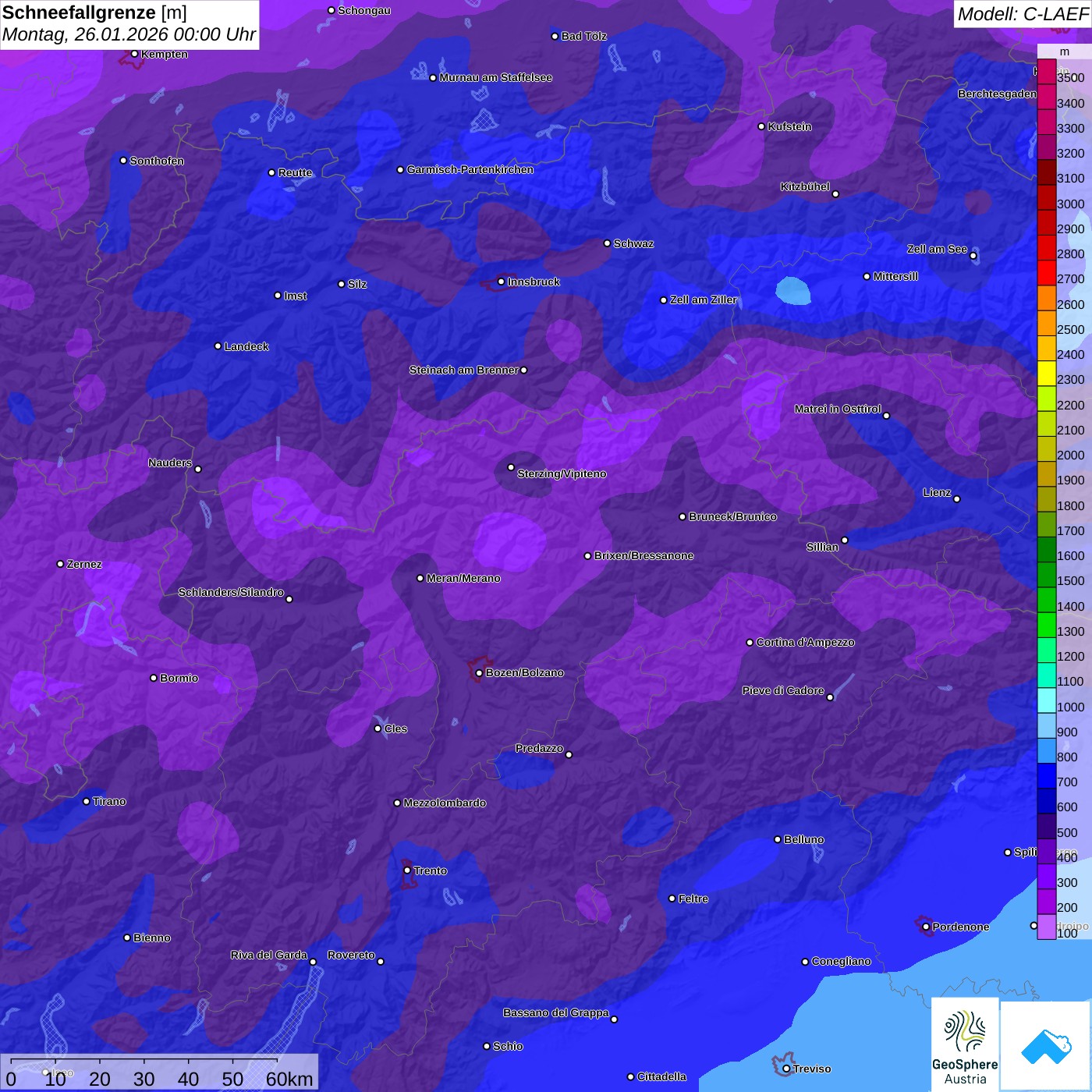Click the Kempten city marker
The image size is (1092, 1092).
tap(134, 54)
